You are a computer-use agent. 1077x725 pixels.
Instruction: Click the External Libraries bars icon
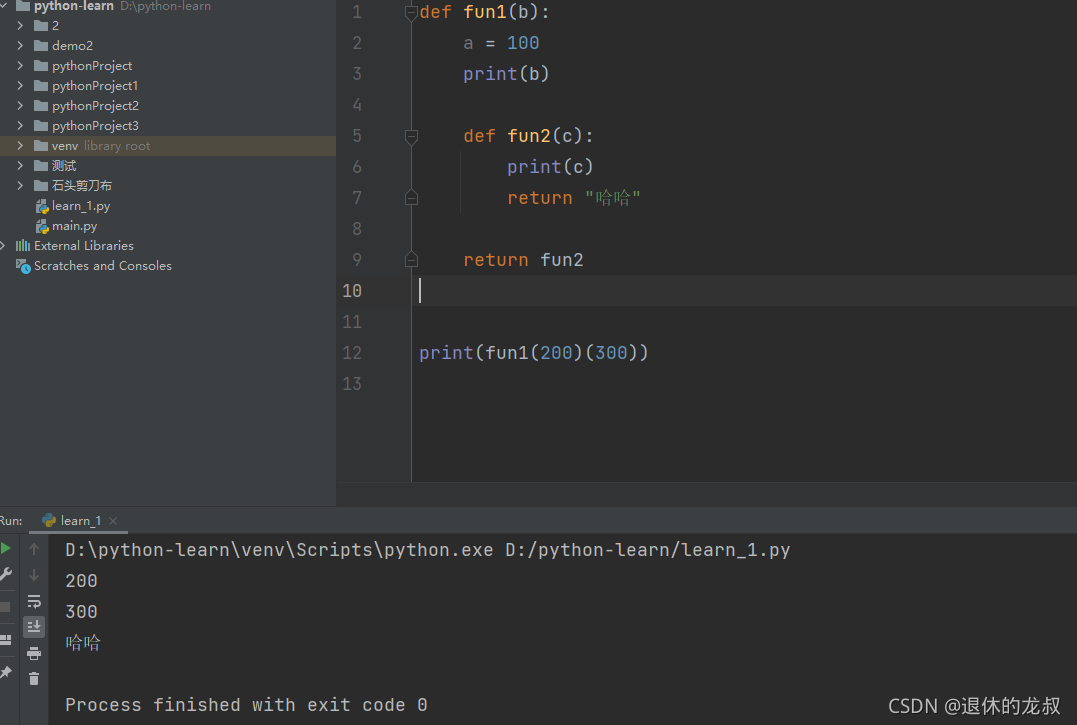pos(23,245)
